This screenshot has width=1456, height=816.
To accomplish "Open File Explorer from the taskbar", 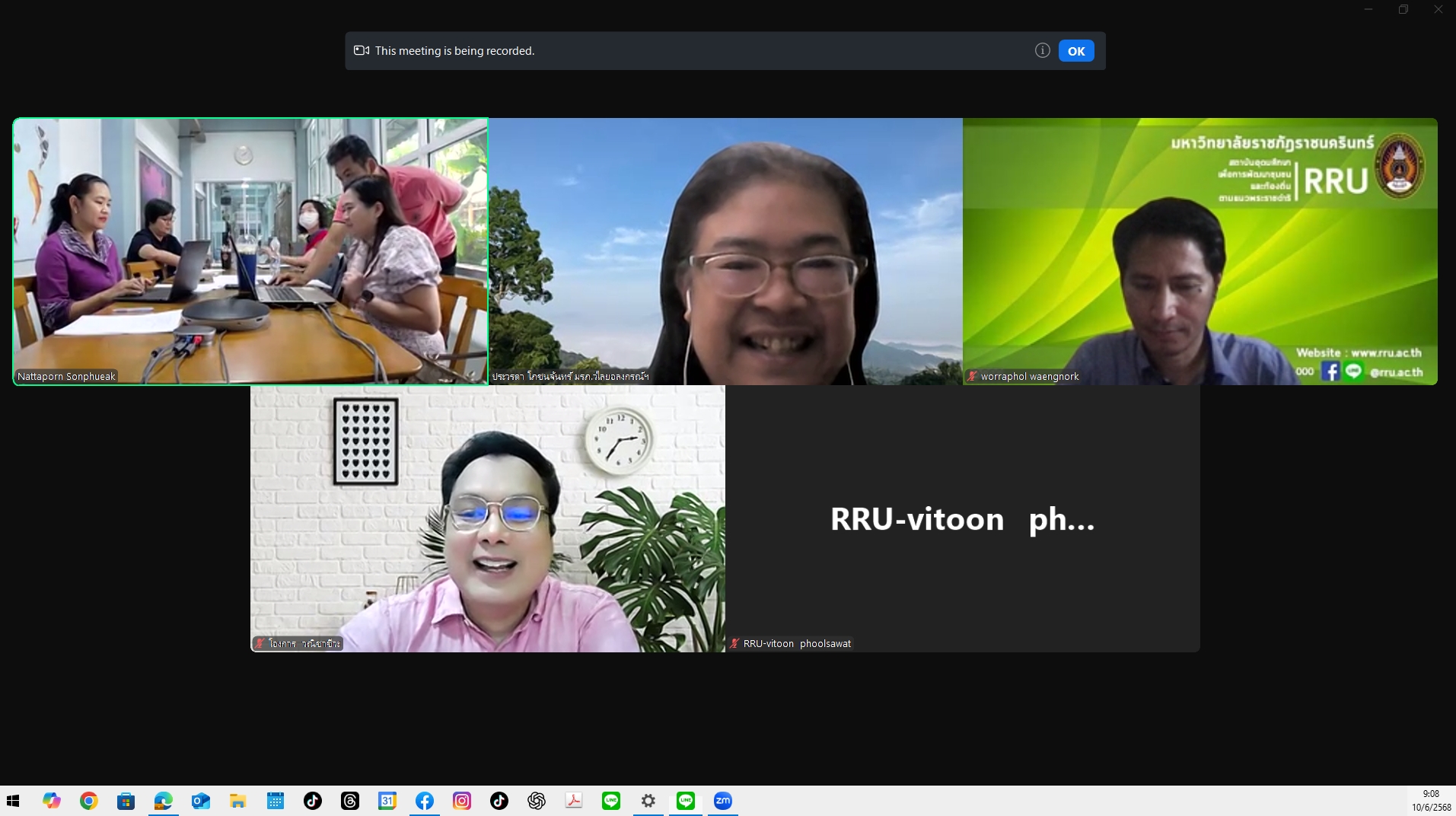I will pyautogui.click(x=238, y=801).
